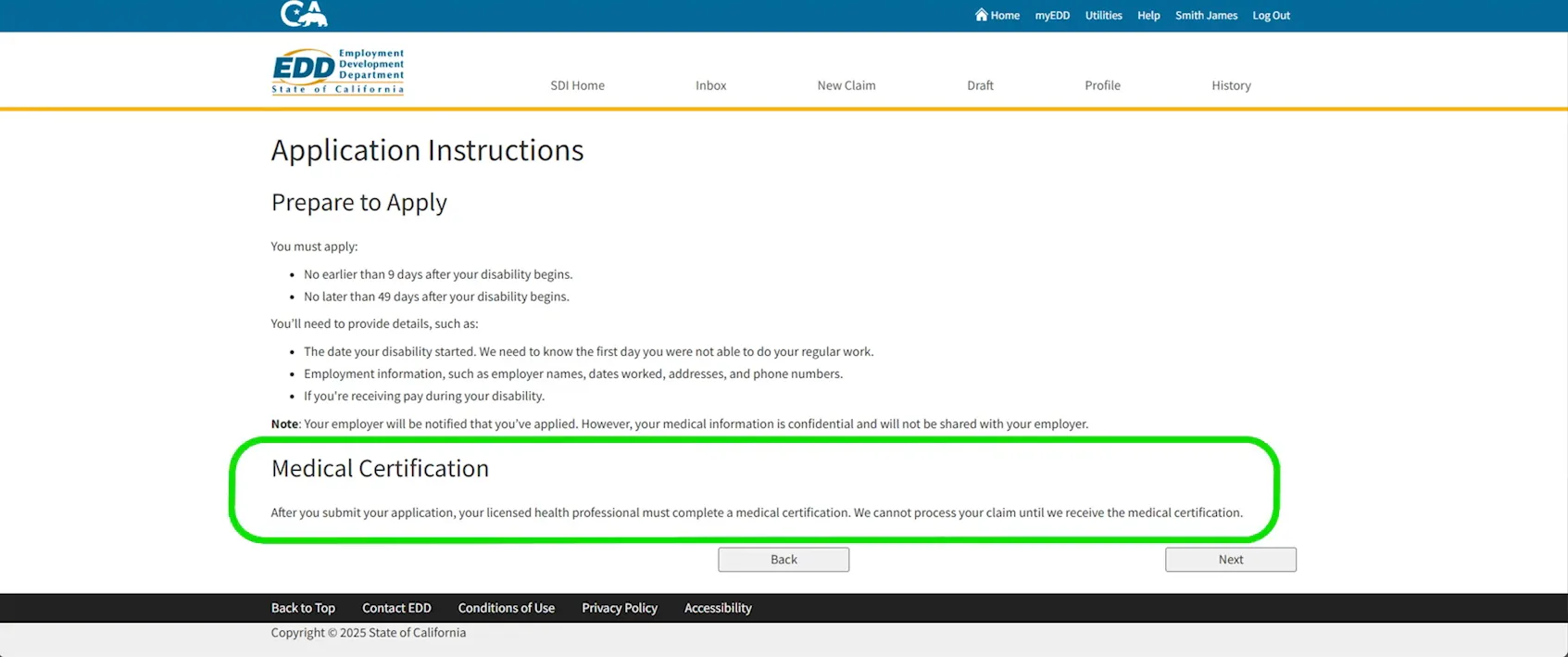Open Utilities in top bar

[x=1103, y=15]
